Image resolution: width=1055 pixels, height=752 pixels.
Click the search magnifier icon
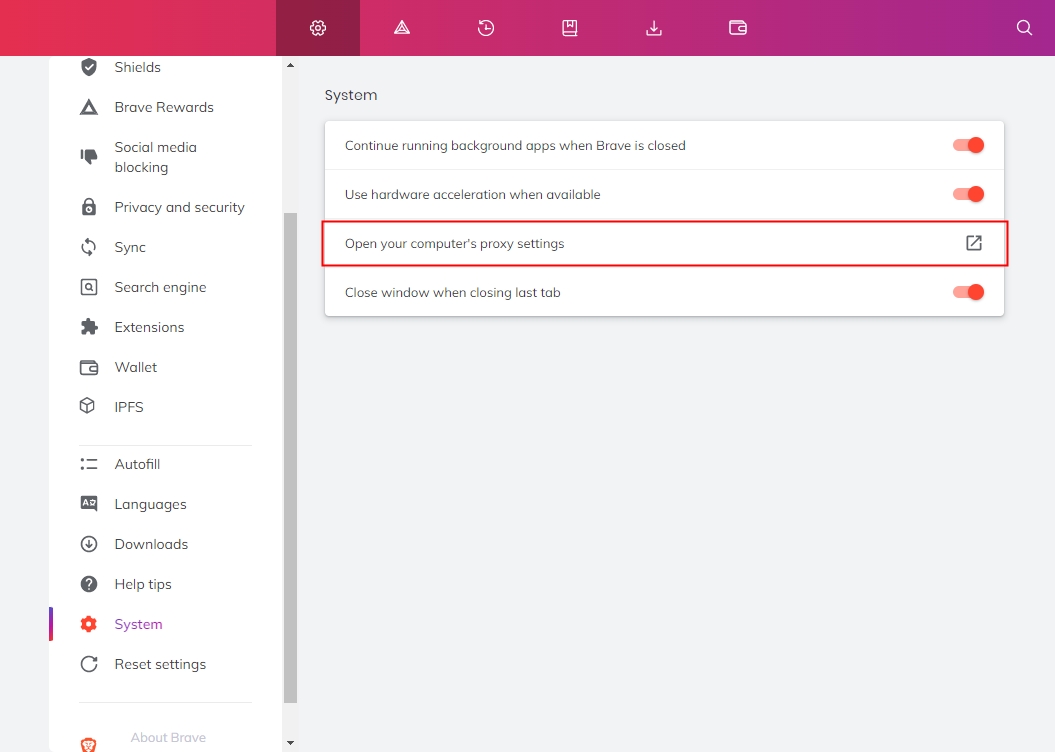point(1024,28)
